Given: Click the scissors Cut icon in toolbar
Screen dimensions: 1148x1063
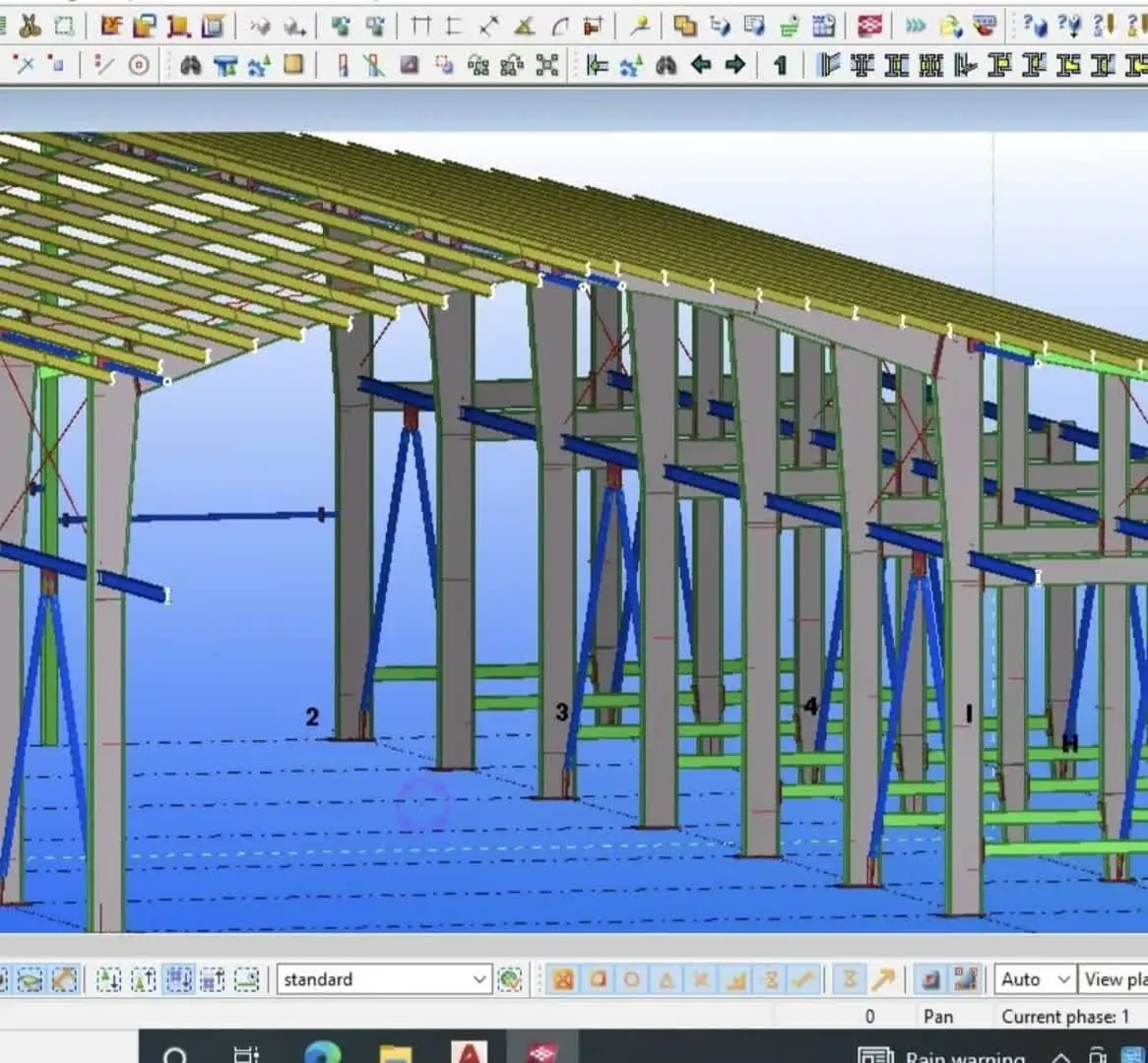Looking at the screenshot, I should click(30, 26).
